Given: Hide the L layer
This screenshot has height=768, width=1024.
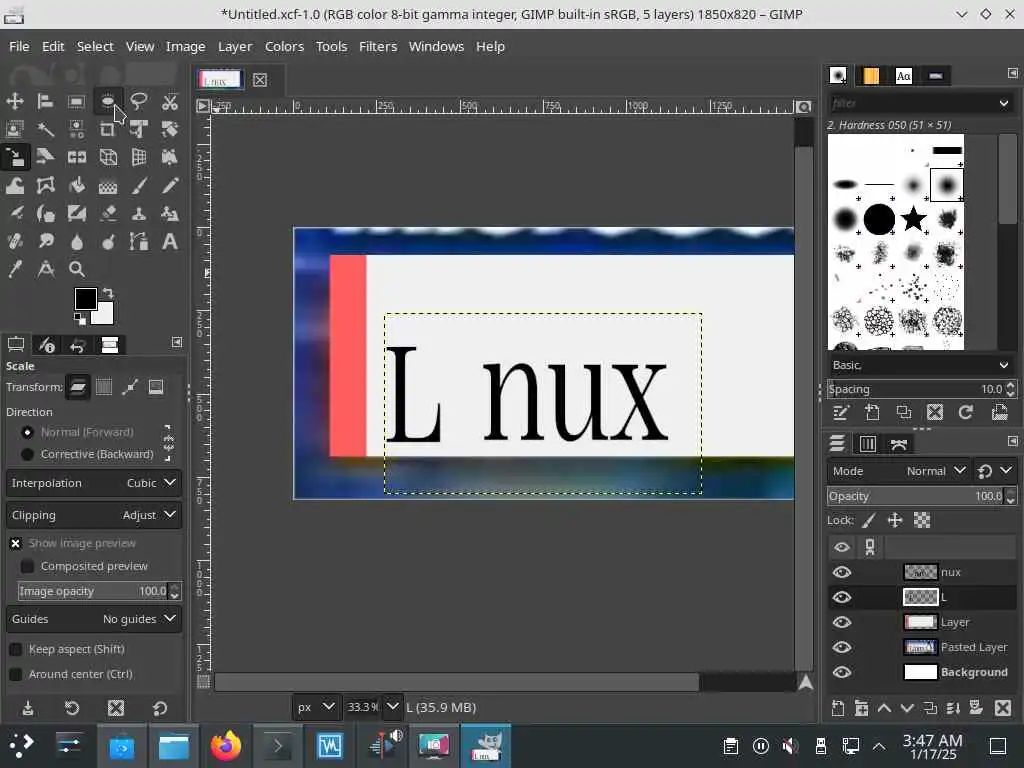Looking at the screenshot, I should point(842,597).
